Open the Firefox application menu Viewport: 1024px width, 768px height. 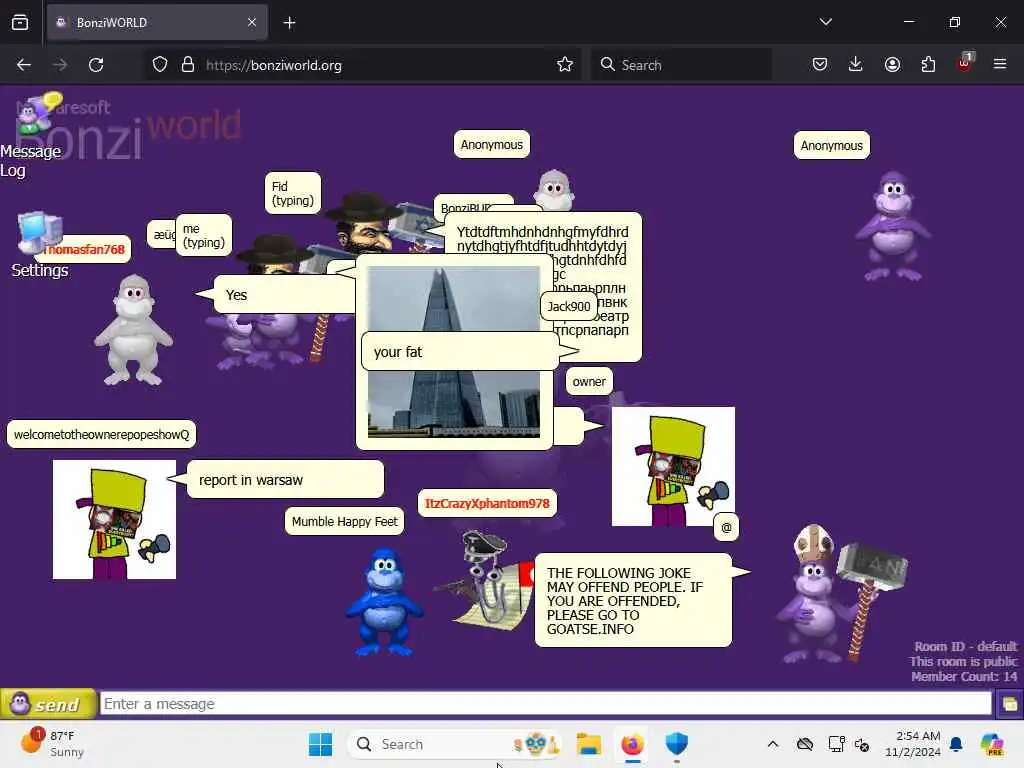[1000, 64]
